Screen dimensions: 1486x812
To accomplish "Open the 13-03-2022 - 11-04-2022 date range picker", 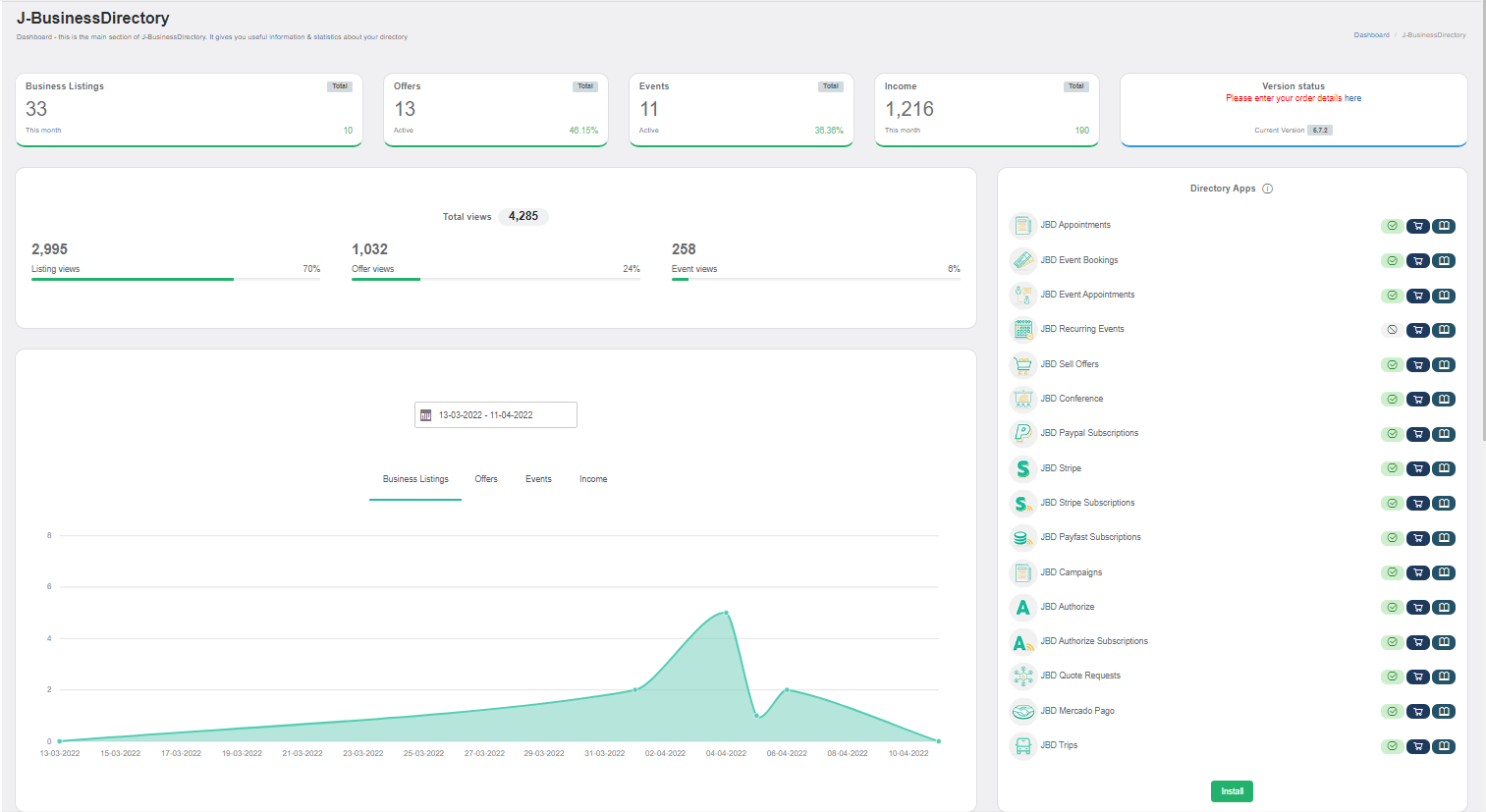I will coord(496,415).
